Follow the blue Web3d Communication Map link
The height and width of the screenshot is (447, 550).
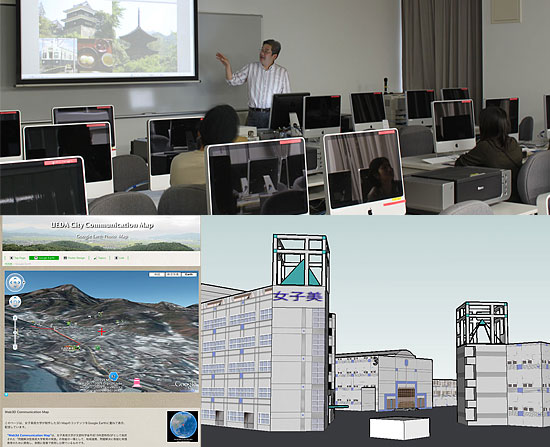(29, 435)
